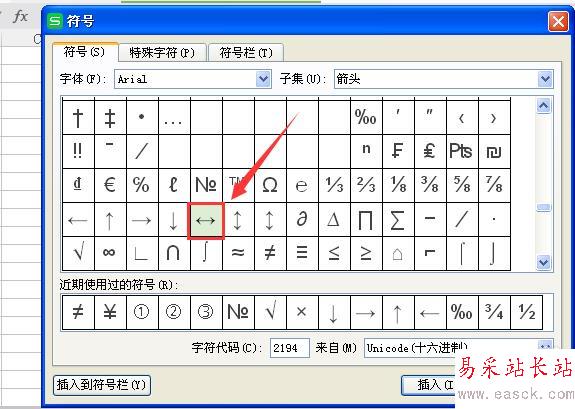Image resolution: width=575 pixels, height=409 pixels.
Task: Choose the identical ≡ symbol
Action: [x=302, y=253]
